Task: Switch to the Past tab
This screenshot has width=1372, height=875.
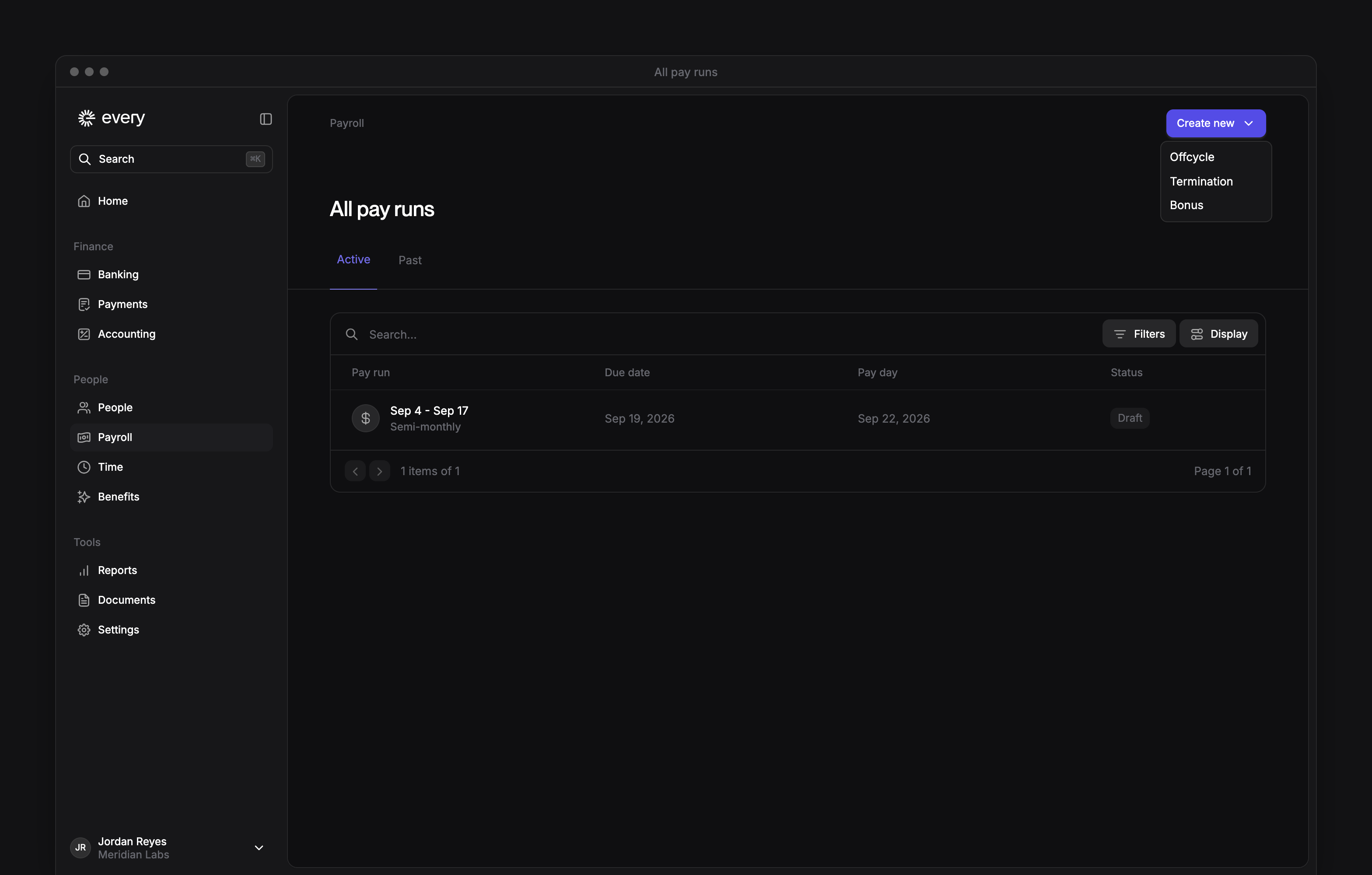Action: [409, 260]
